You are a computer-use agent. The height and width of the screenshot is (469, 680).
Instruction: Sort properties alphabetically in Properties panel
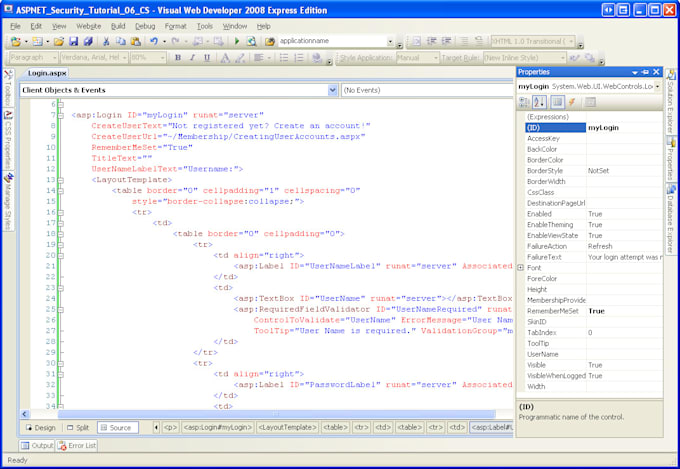pos(541,102)
